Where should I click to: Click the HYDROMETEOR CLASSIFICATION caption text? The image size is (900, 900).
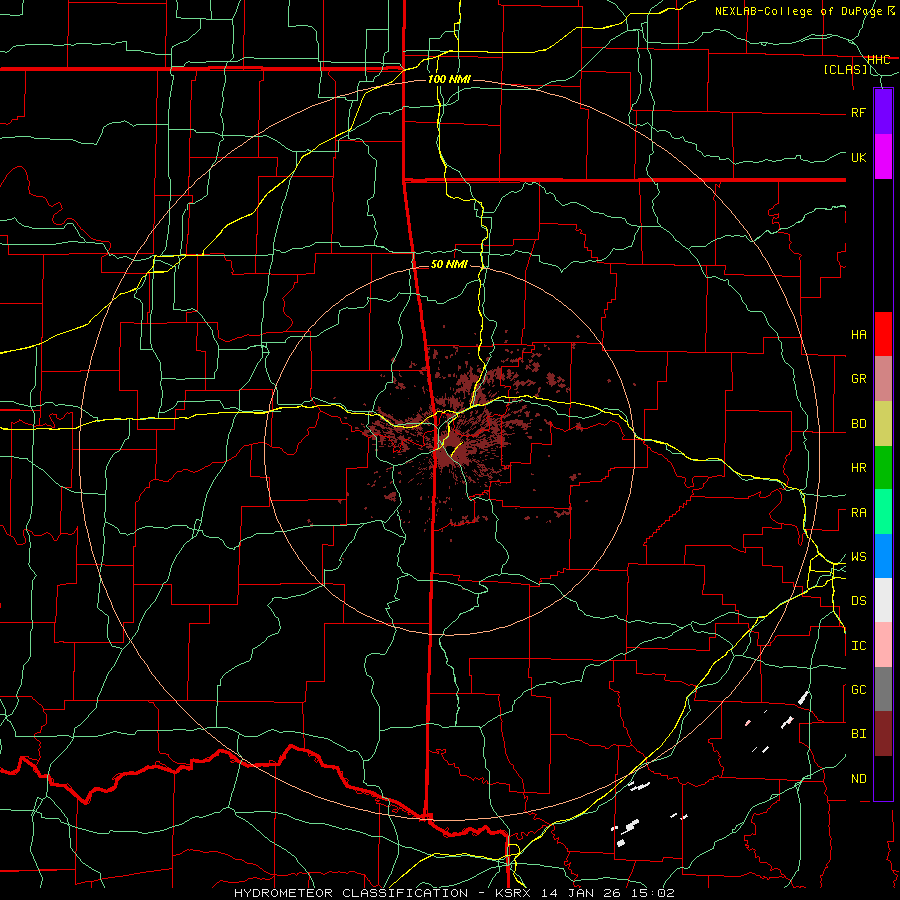click(351, 893)
